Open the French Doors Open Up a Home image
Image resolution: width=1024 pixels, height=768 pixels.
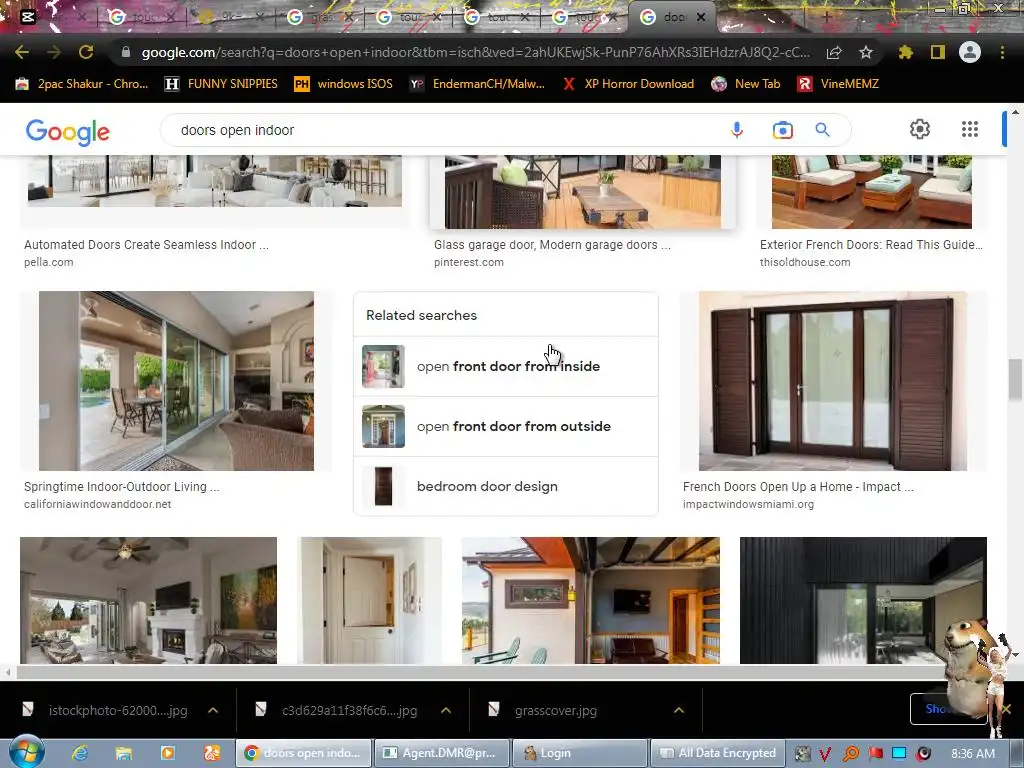pyautogui.click(x=833, y=381)
